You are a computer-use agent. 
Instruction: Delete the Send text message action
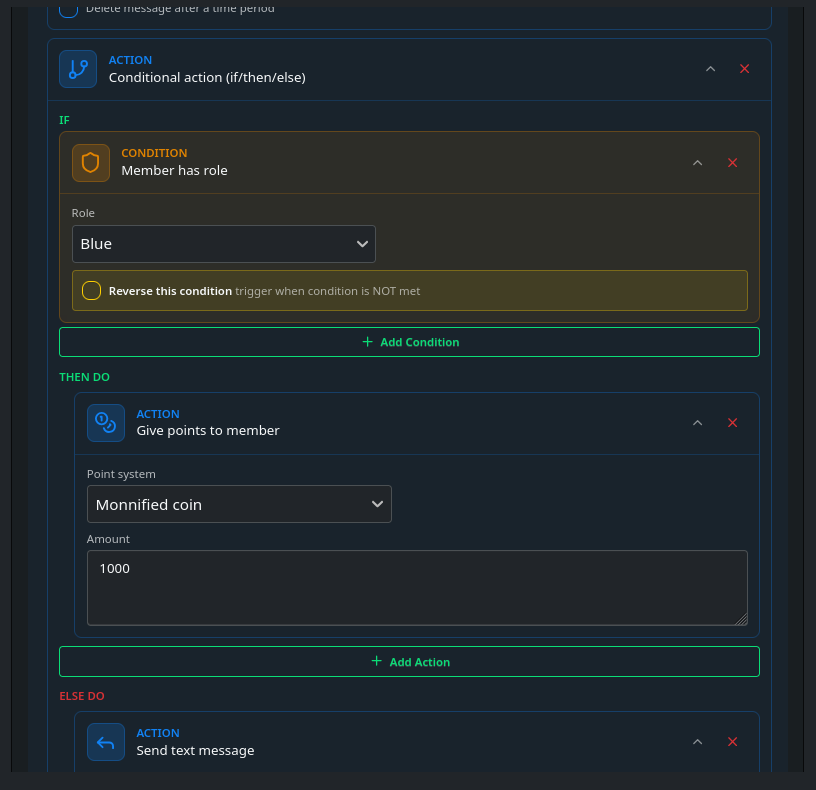tap(732, 742)
